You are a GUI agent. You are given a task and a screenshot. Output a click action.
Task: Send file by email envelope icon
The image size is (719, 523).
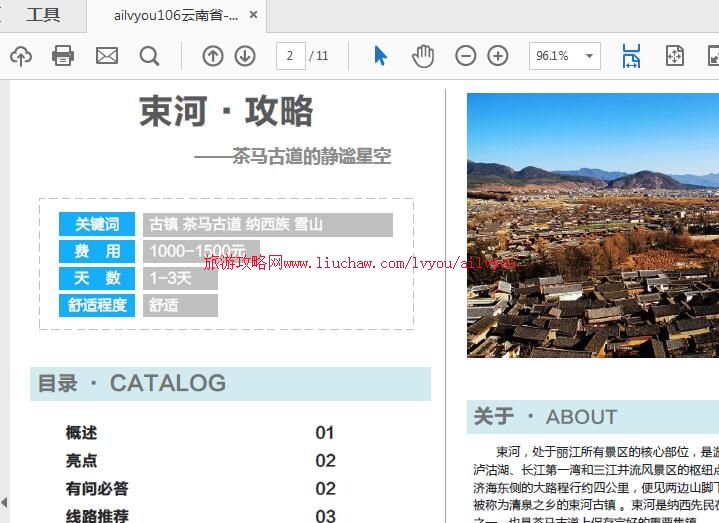(107, 56)
